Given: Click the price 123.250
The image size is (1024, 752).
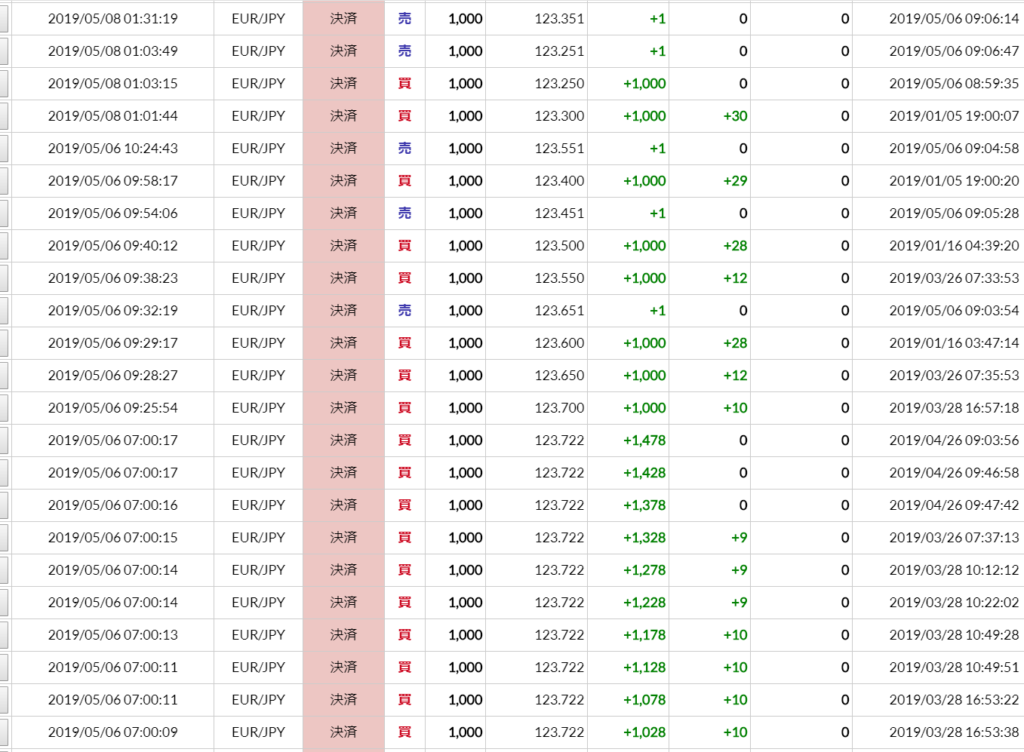Looking at the screenshot, I should 559,84.
